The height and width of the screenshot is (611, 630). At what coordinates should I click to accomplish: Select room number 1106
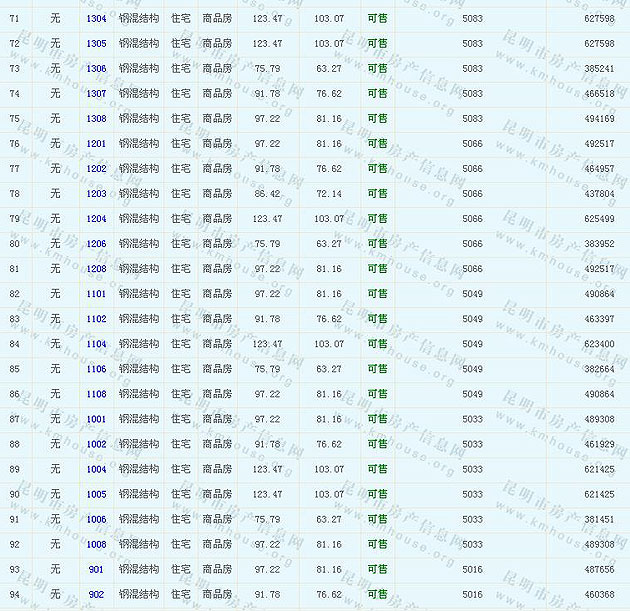96,369
